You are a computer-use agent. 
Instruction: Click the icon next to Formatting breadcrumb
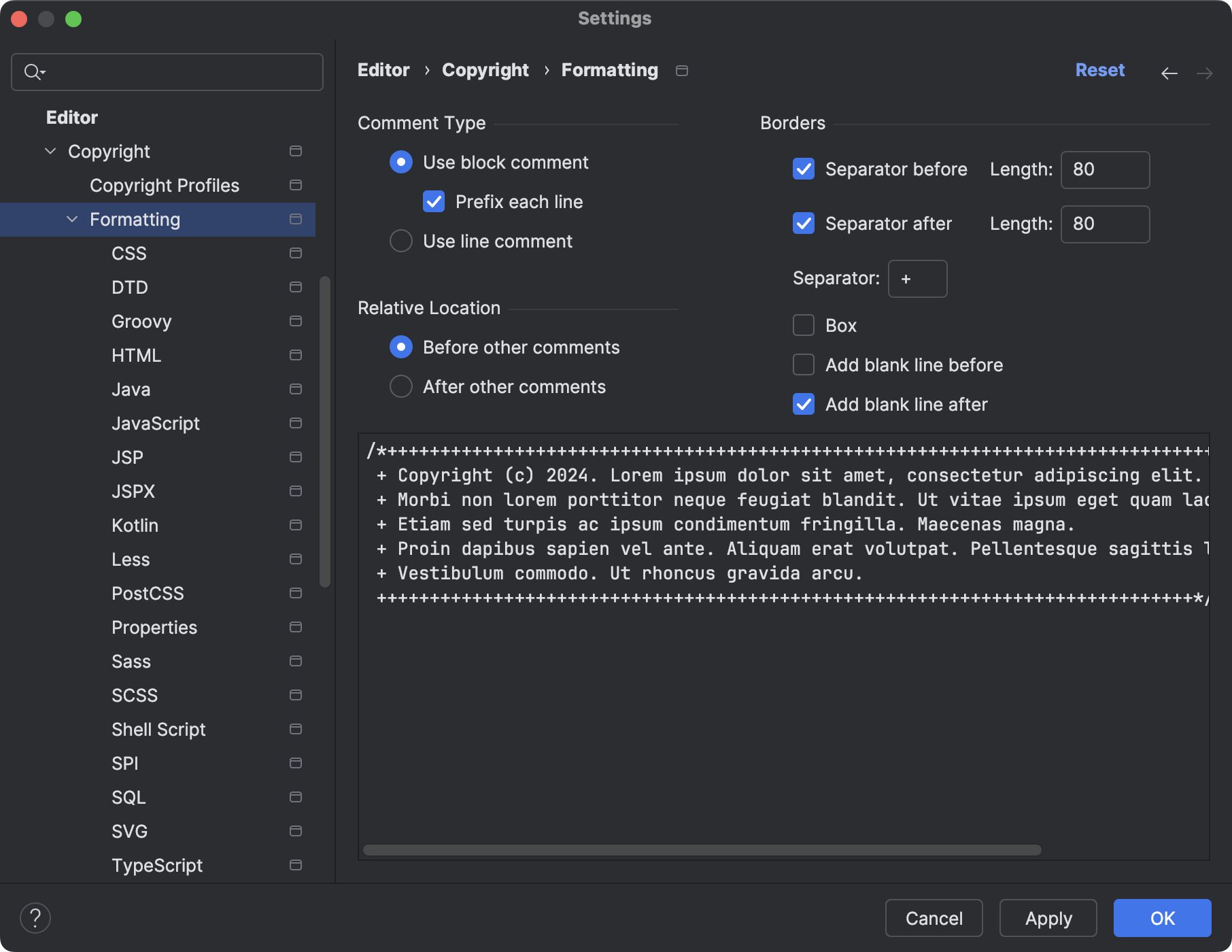(681, 70)
